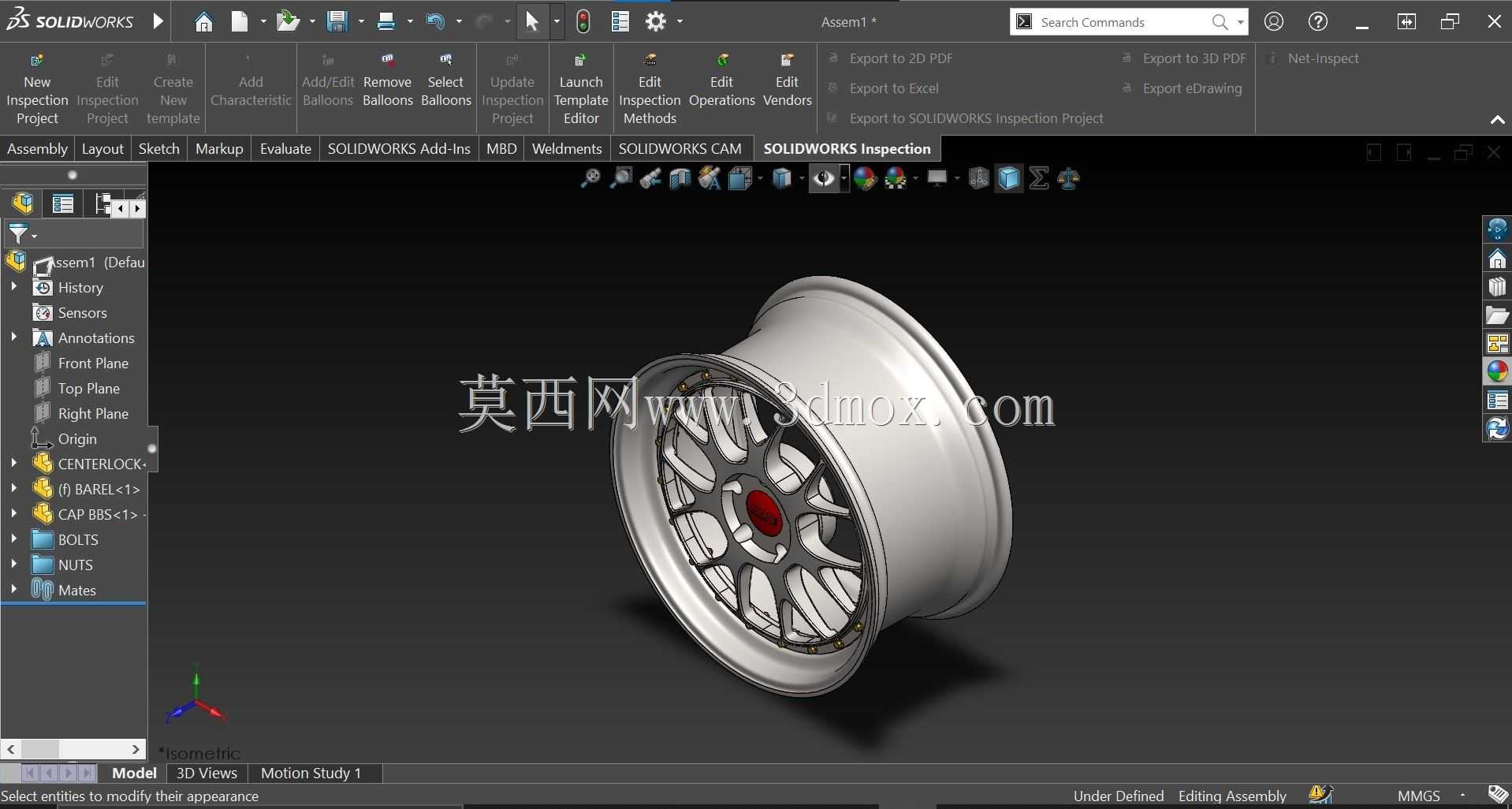The image size is (1512, 809).
Task: Open Design Library in task pane
Action: point(1497,287)
